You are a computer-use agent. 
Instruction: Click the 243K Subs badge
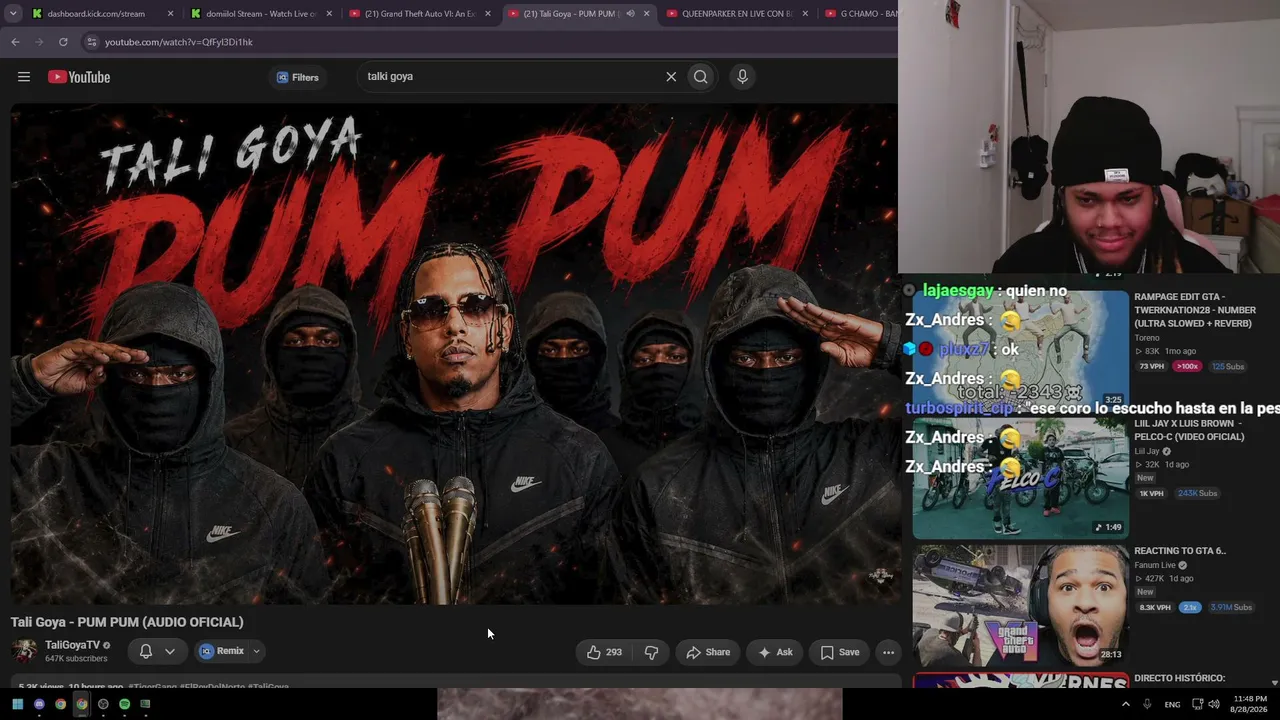[1197, 493]
